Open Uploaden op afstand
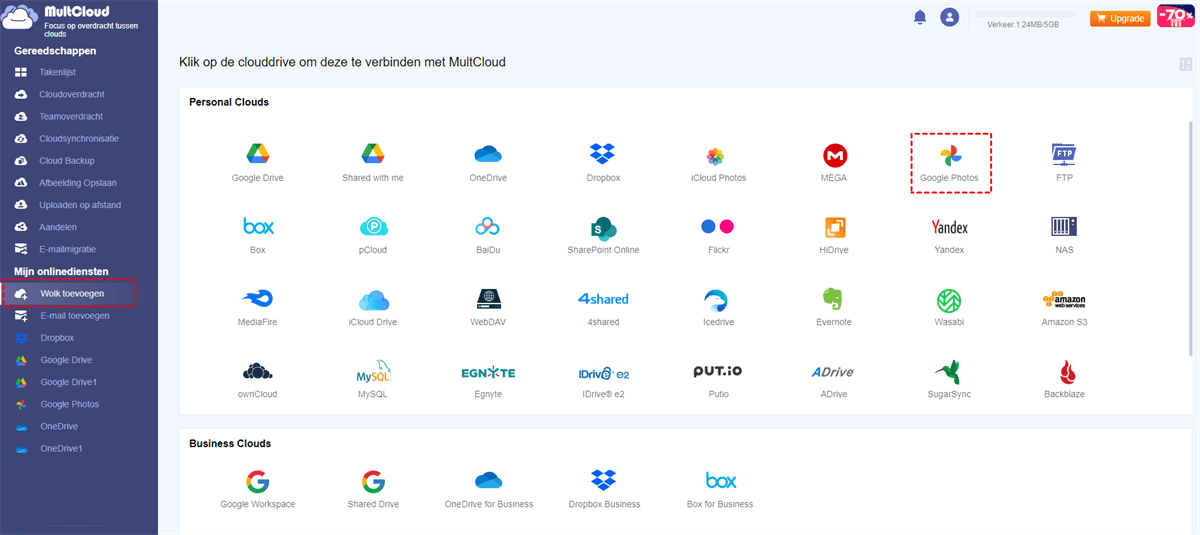The width and height of the screenshot is (1200, 535). (78, 205)
